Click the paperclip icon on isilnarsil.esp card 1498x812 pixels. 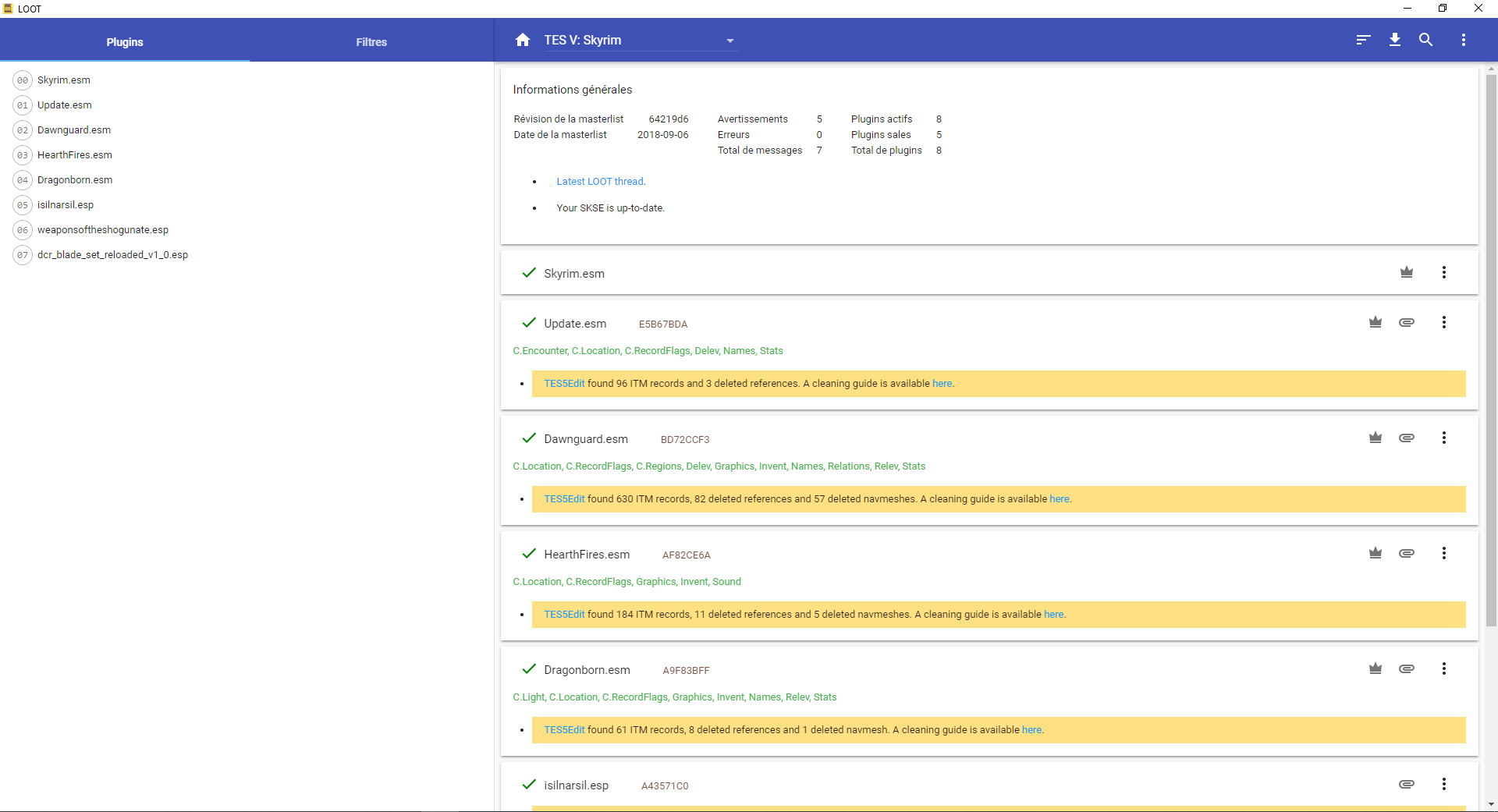(x=1406, y=784)
